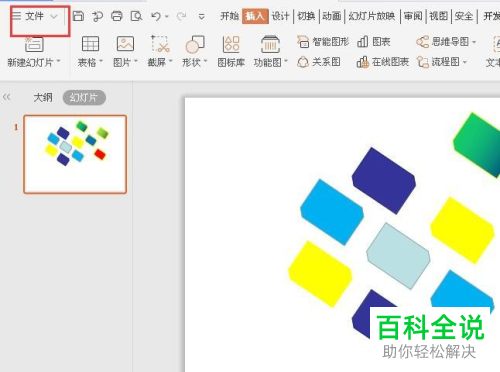Click the Redo icon
The image size is (500, 372).
tap(181, 16)
